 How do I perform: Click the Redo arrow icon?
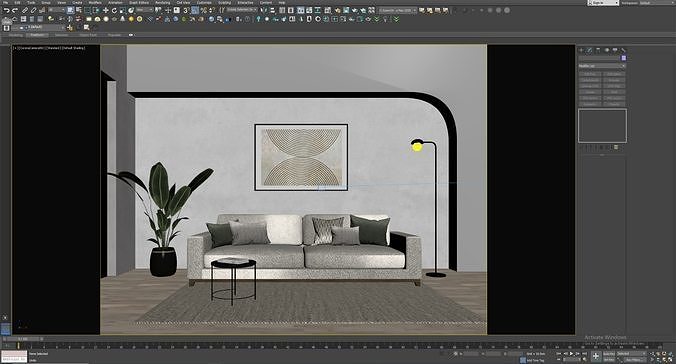tap(15, 10)
